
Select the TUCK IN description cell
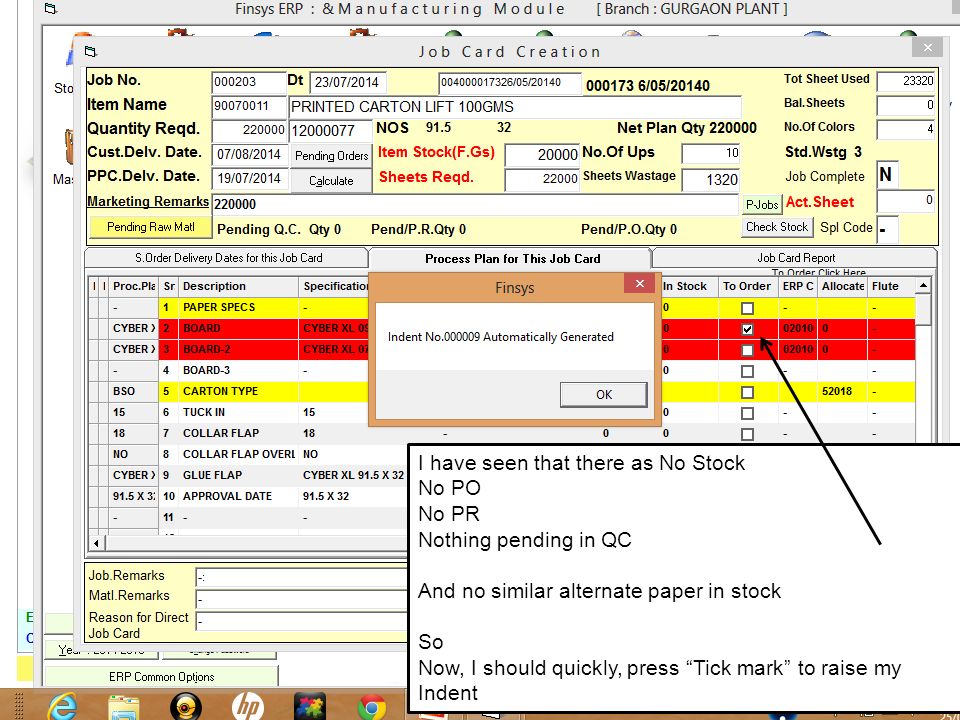[x=238, y=412]
